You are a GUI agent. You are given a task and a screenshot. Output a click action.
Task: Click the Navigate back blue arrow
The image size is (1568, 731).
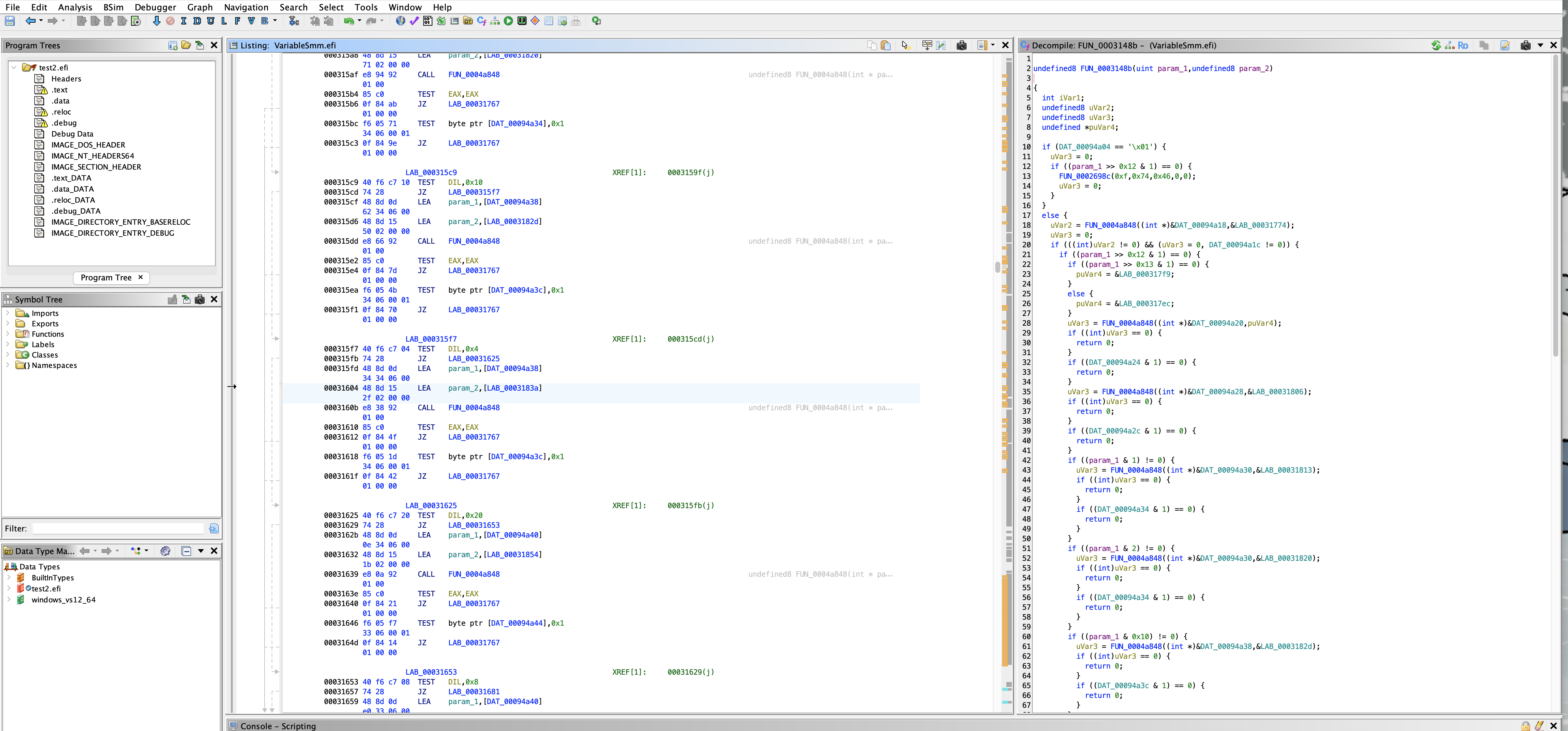click(30, 21)
